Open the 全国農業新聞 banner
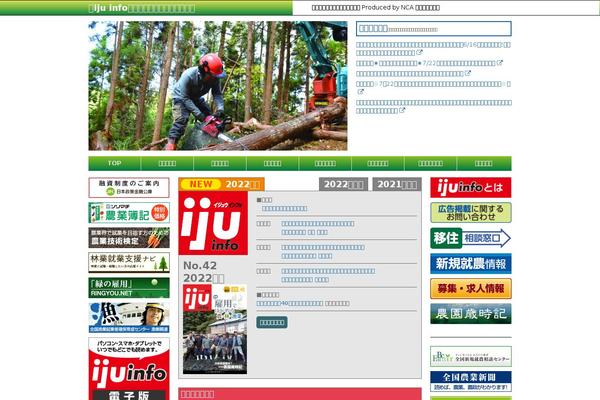The height and width of the screenshot is (400, 600). coord(471,381)
